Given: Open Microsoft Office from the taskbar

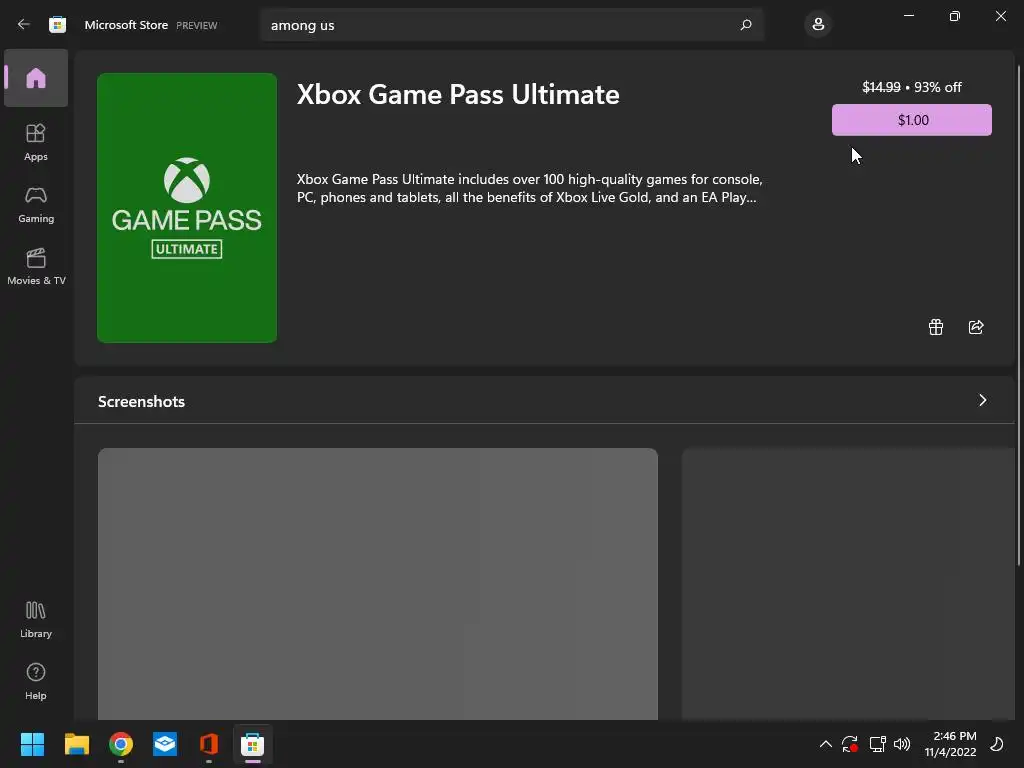Looking at the screenshot, I should [209, 744].
